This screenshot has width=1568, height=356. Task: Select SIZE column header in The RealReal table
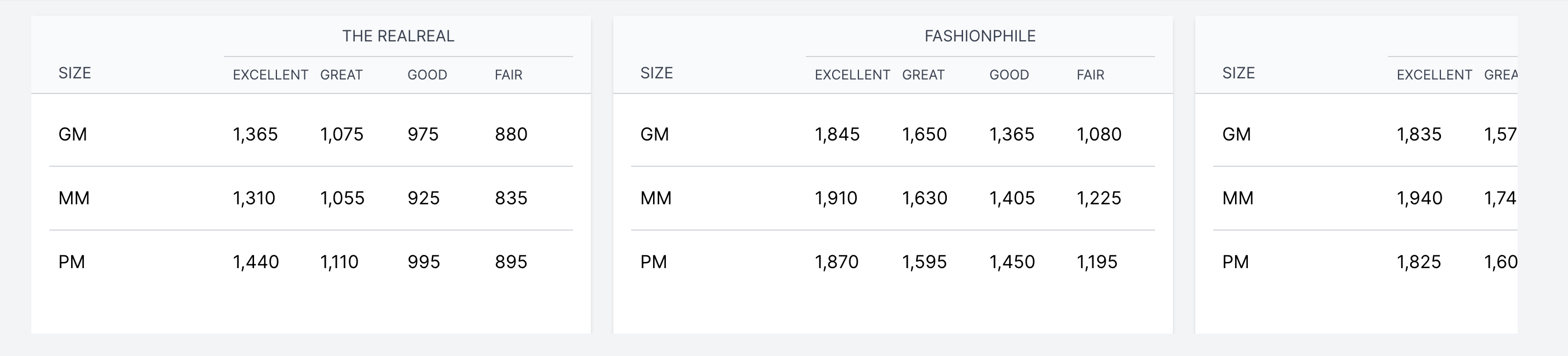[75, 73]
